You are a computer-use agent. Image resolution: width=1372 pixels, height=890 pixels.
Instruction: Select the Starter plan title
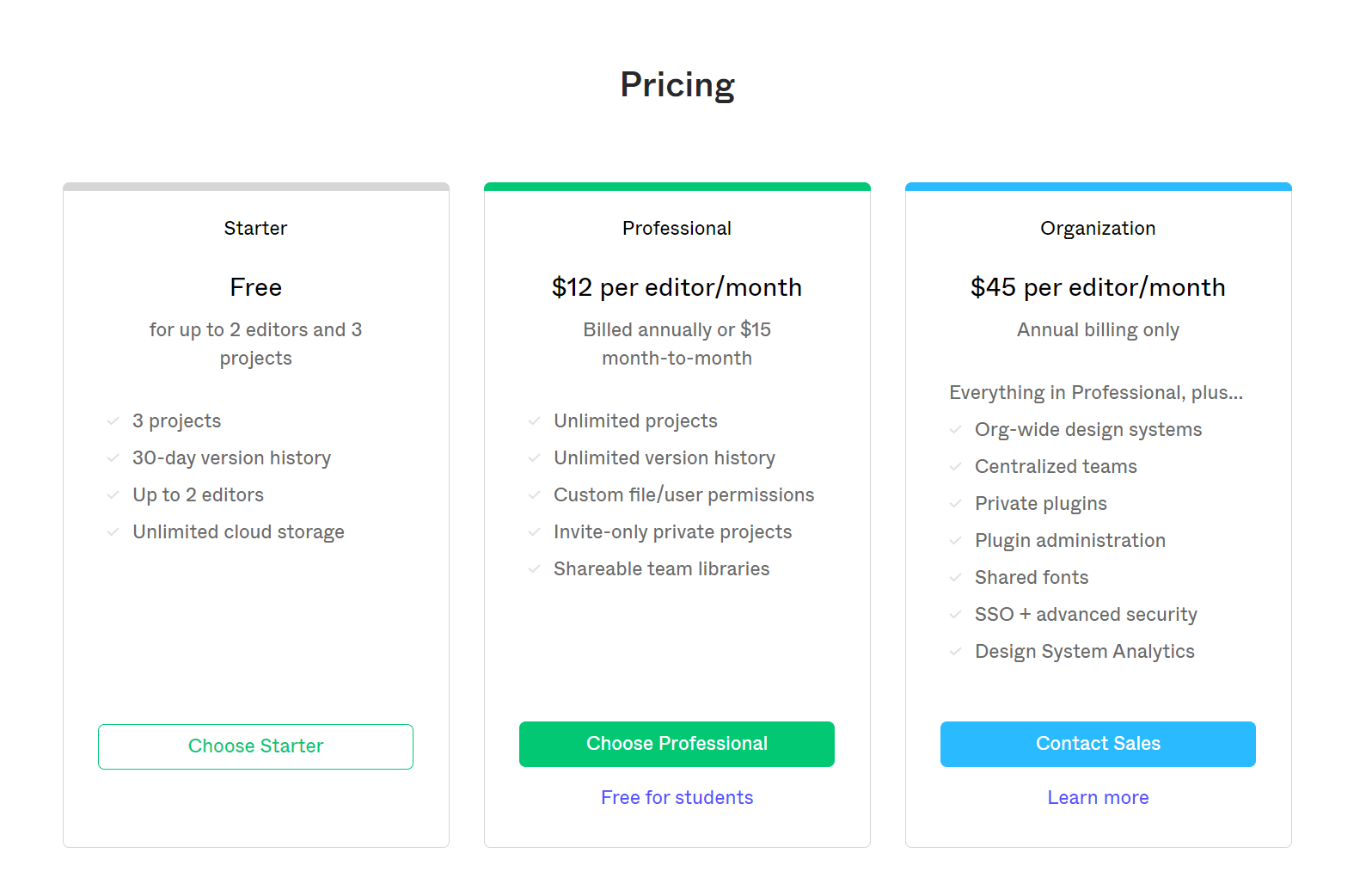(255, 229)
